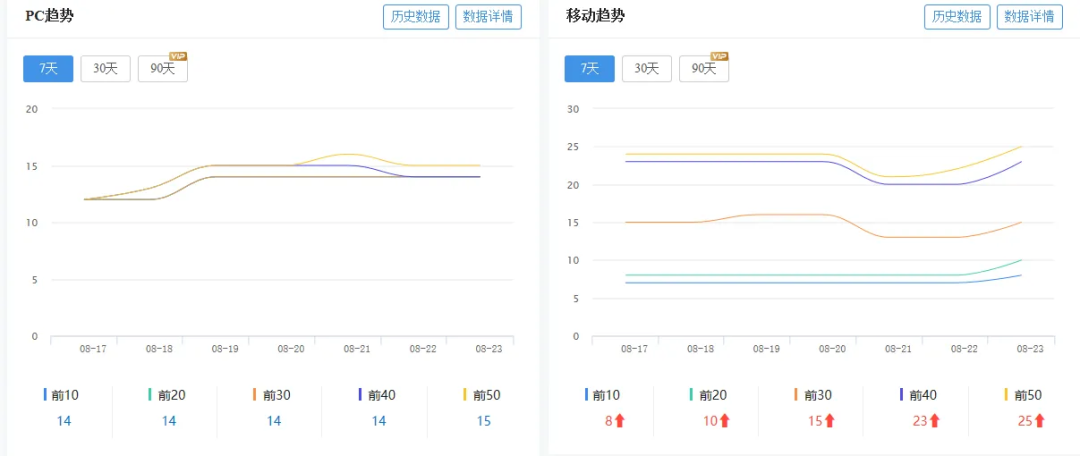
Task: Click red up arrow beside mobile 前10 value
Action: (619, 421)
